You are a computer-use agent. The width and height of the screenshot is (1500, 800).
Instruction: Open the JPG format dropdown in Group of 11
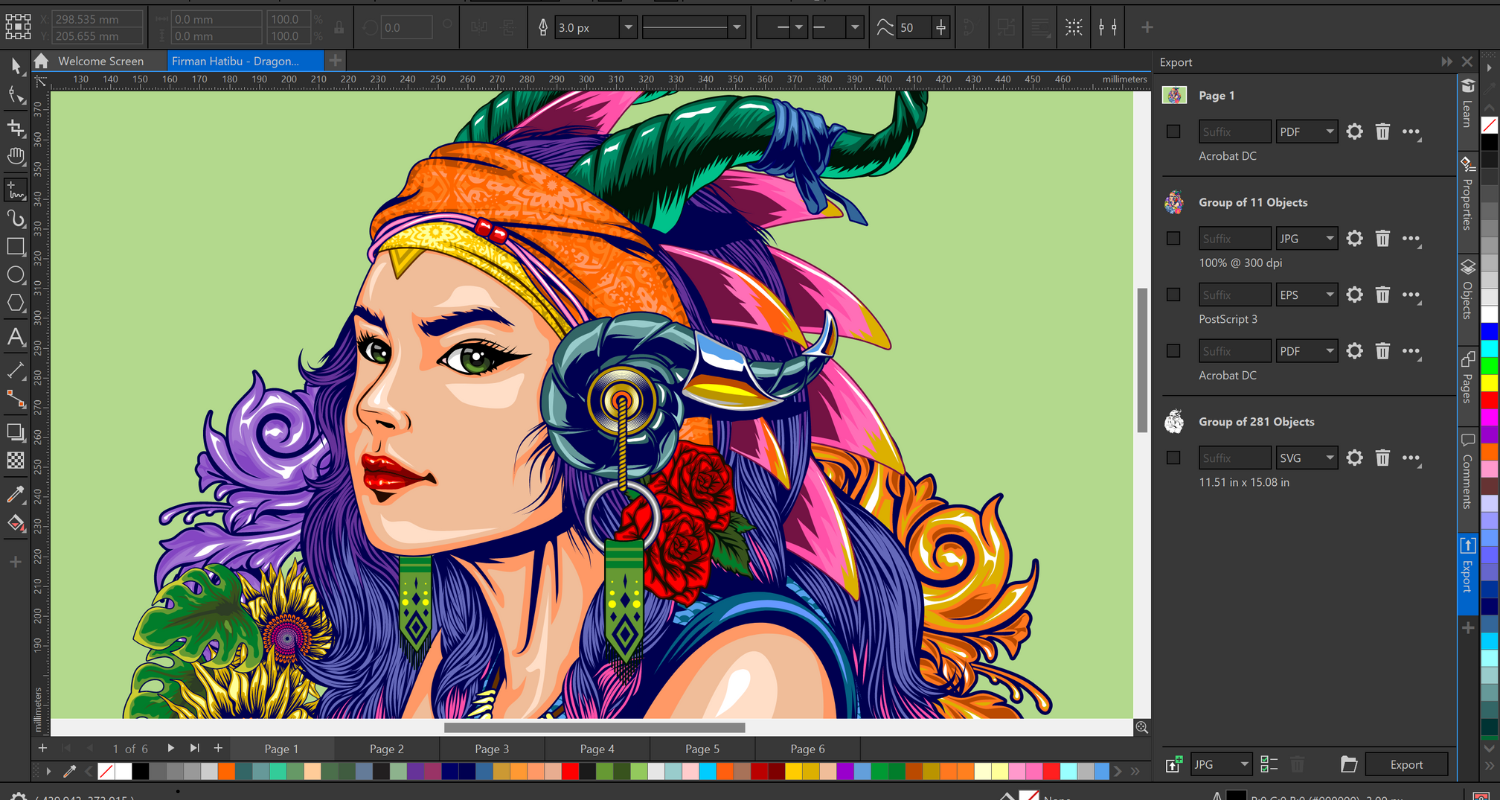[x=1307, y=238]
